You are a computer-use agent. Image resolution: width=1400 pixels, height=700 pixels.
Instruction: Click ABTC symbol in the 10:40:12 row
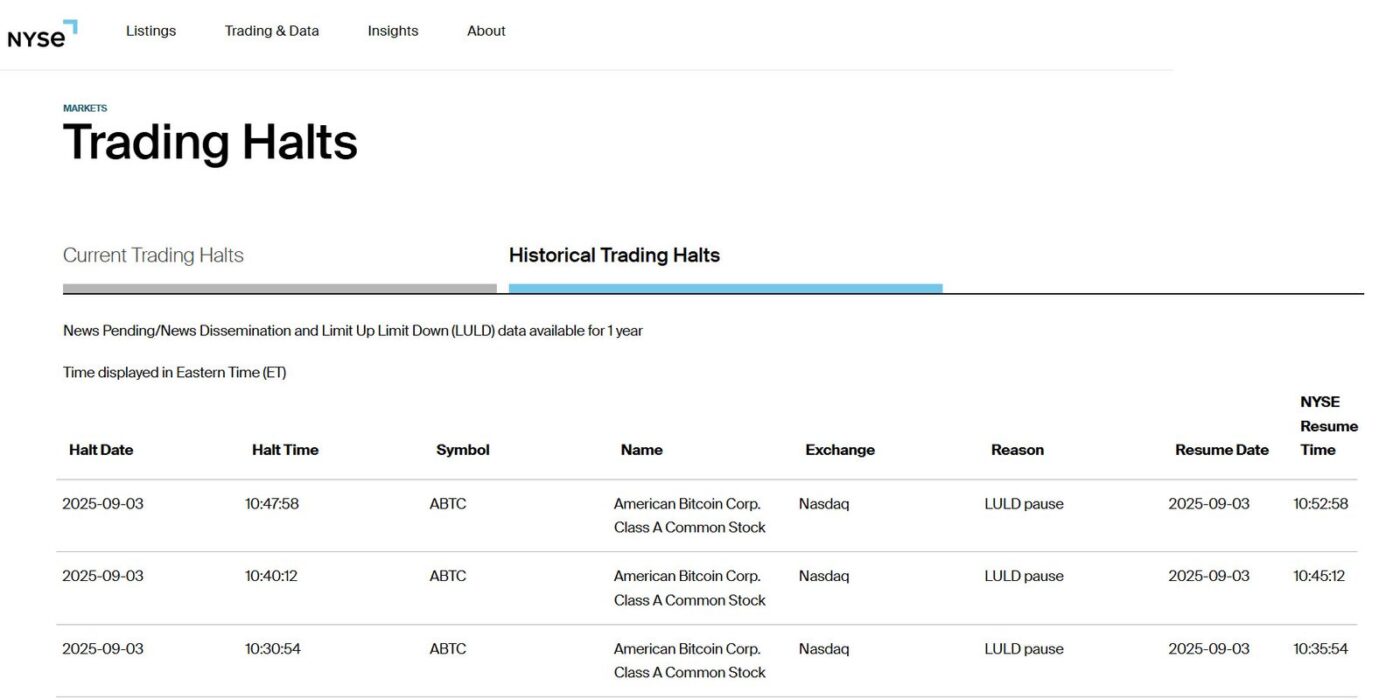tap(448, 576)
